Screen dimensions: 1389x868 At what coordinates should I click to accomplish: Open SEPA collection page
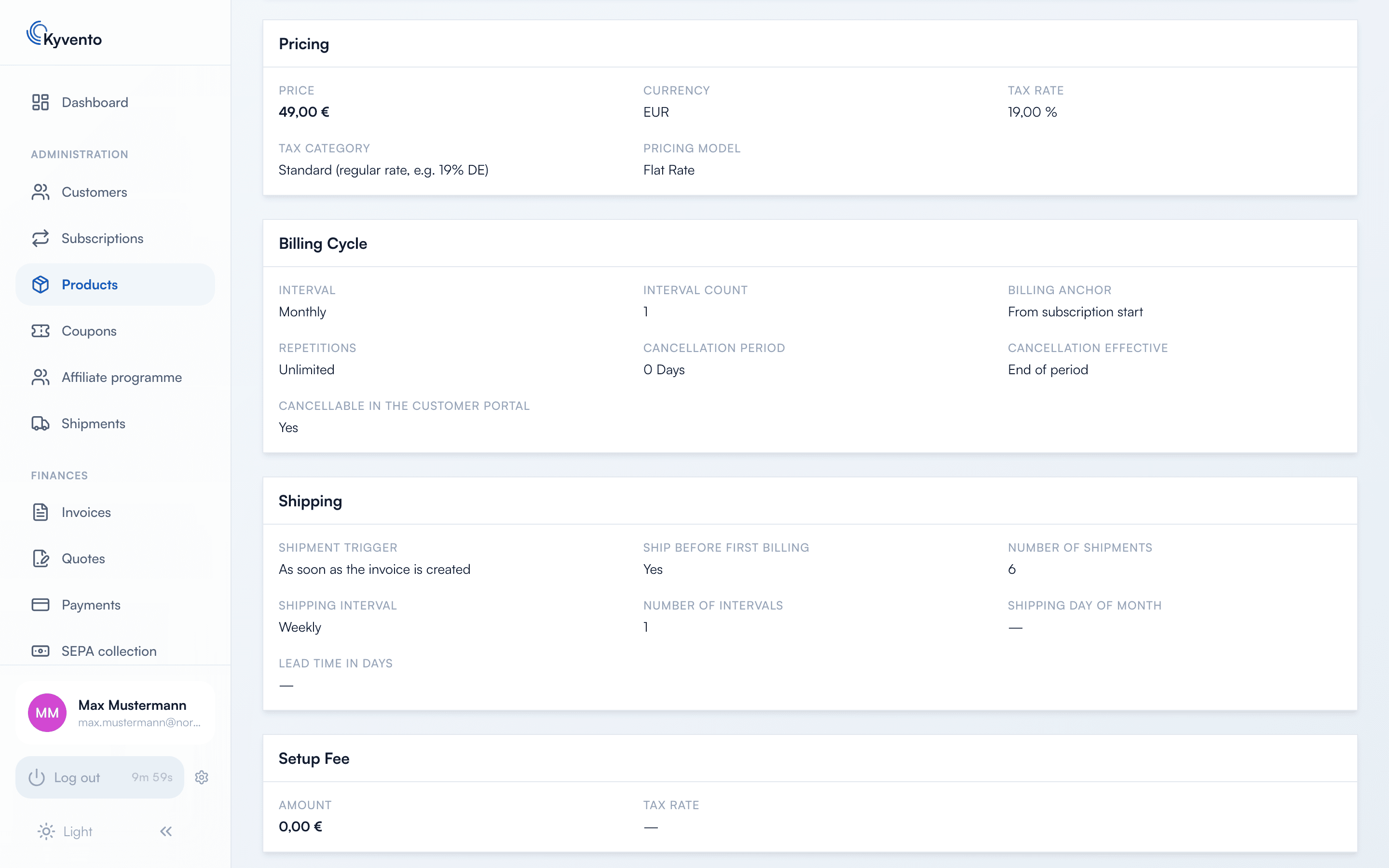115,651
